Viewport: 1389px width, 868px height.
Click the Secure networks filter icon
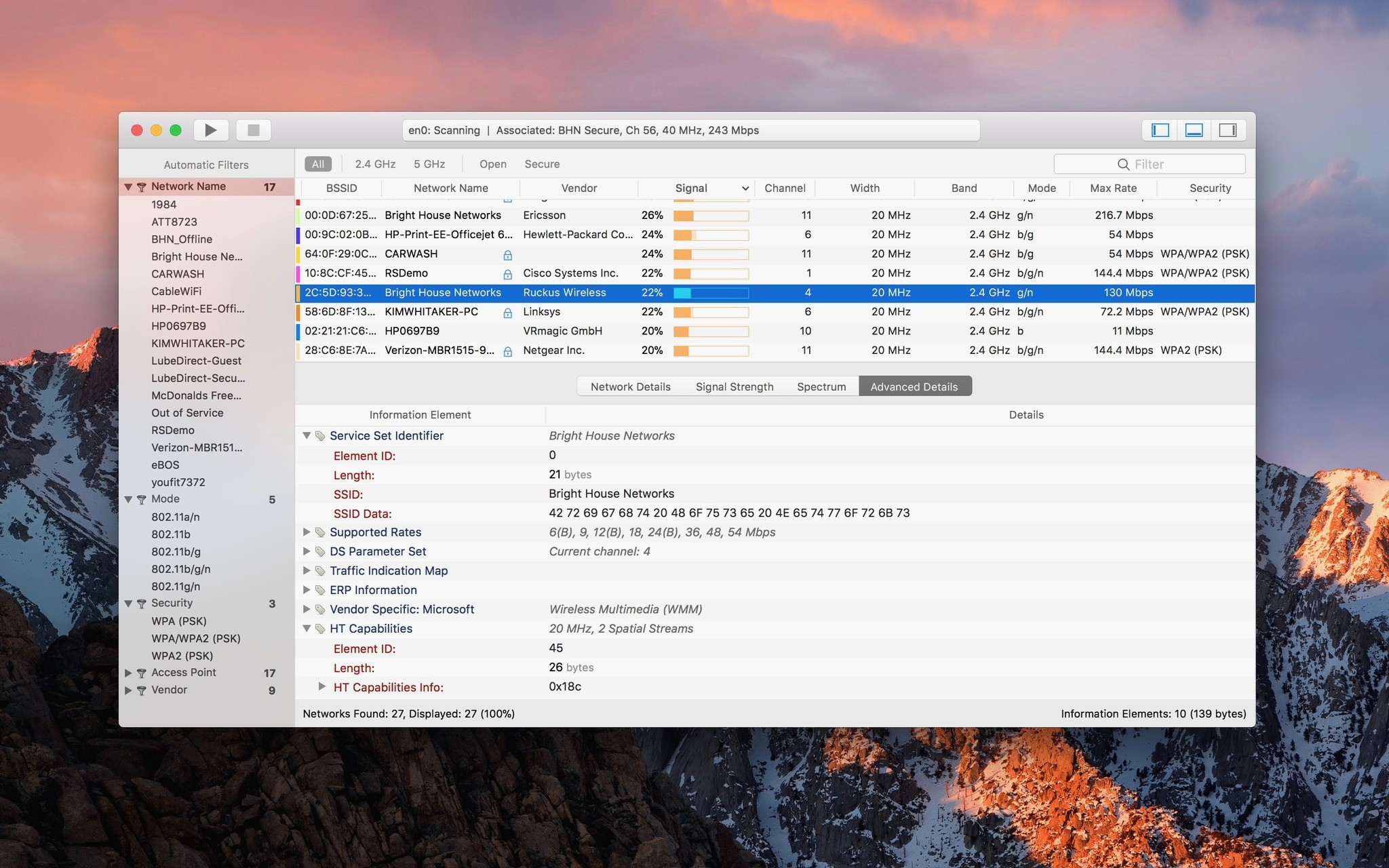[542, 164]
